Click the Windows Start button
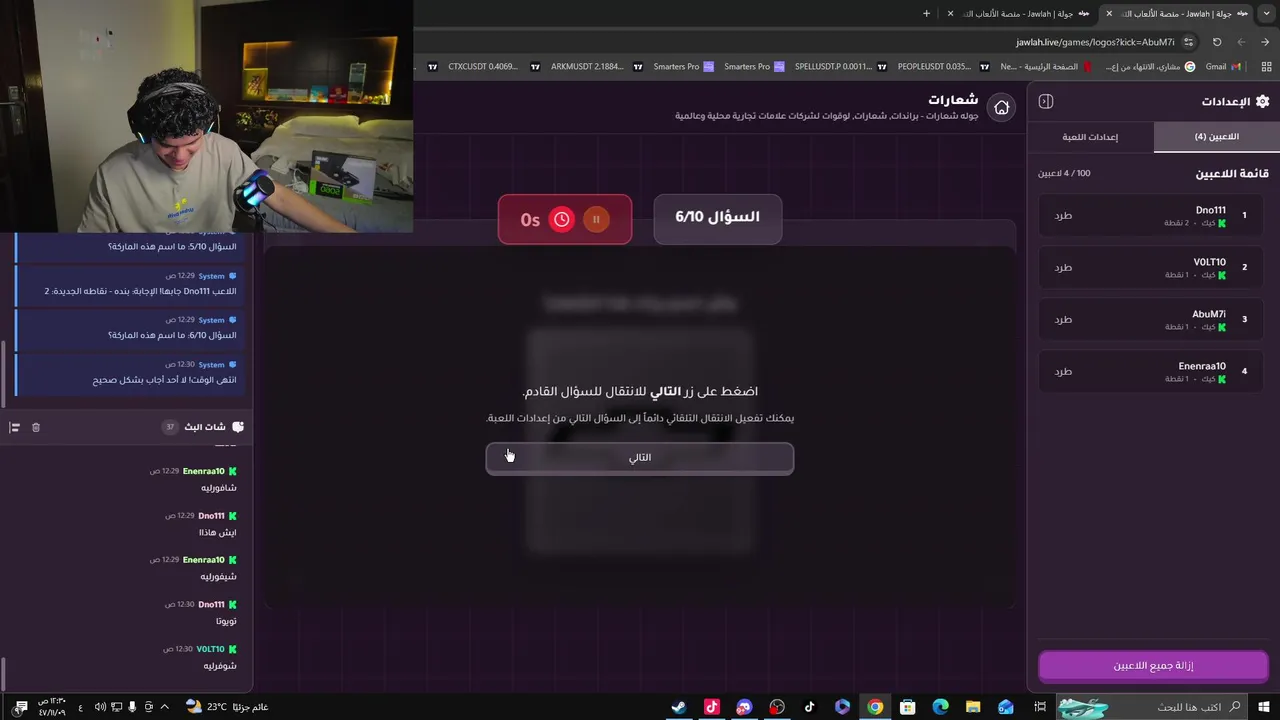This screenshot has height=720, width=1280. pyautogui.click(x=1264, y=707)
